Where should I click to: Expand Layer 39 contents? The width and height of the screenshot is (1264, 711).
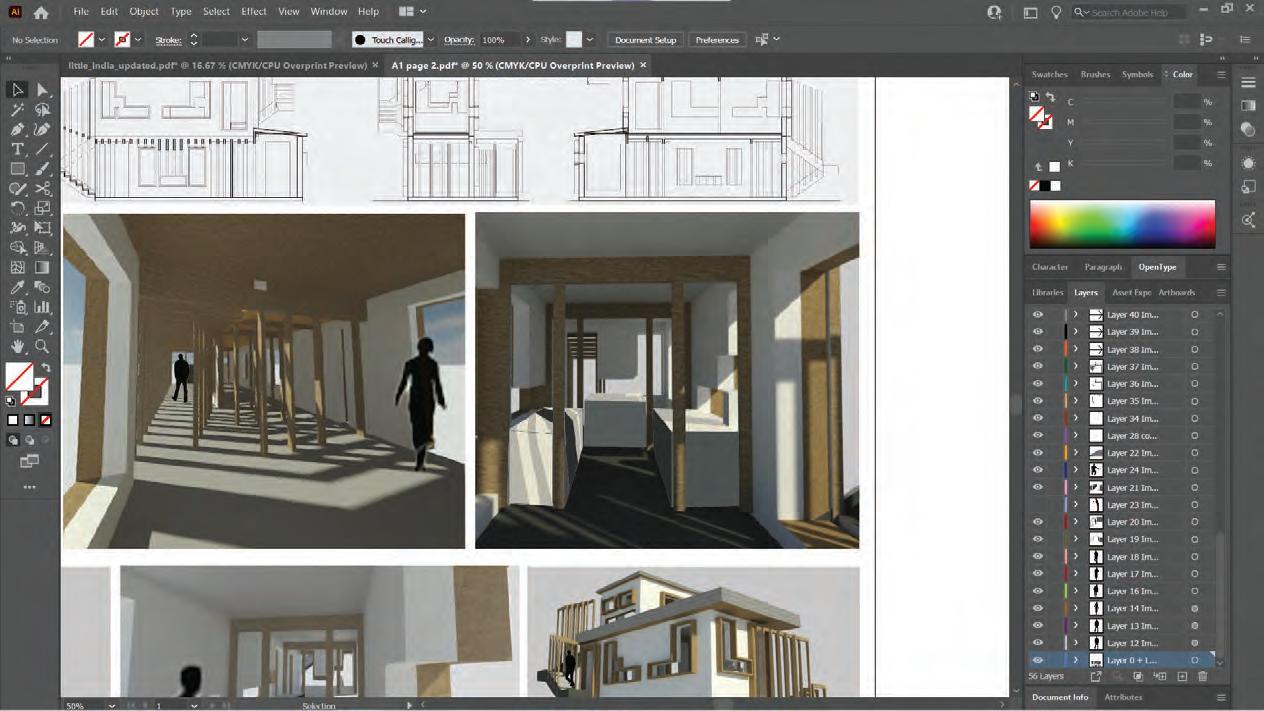[1076, 331]
